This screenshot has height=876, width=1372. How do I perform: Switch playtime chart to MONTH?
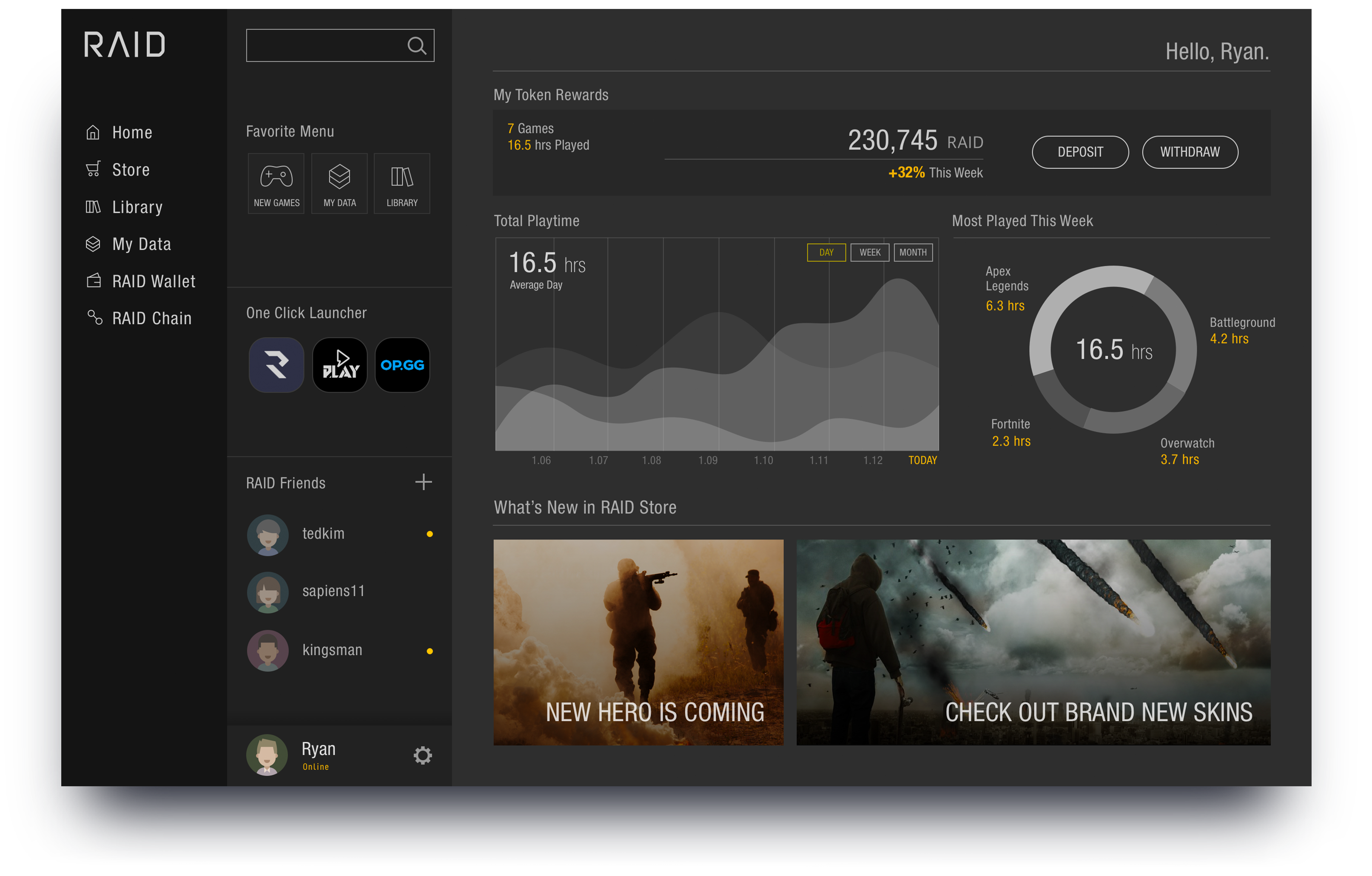(x=913, y=252)
